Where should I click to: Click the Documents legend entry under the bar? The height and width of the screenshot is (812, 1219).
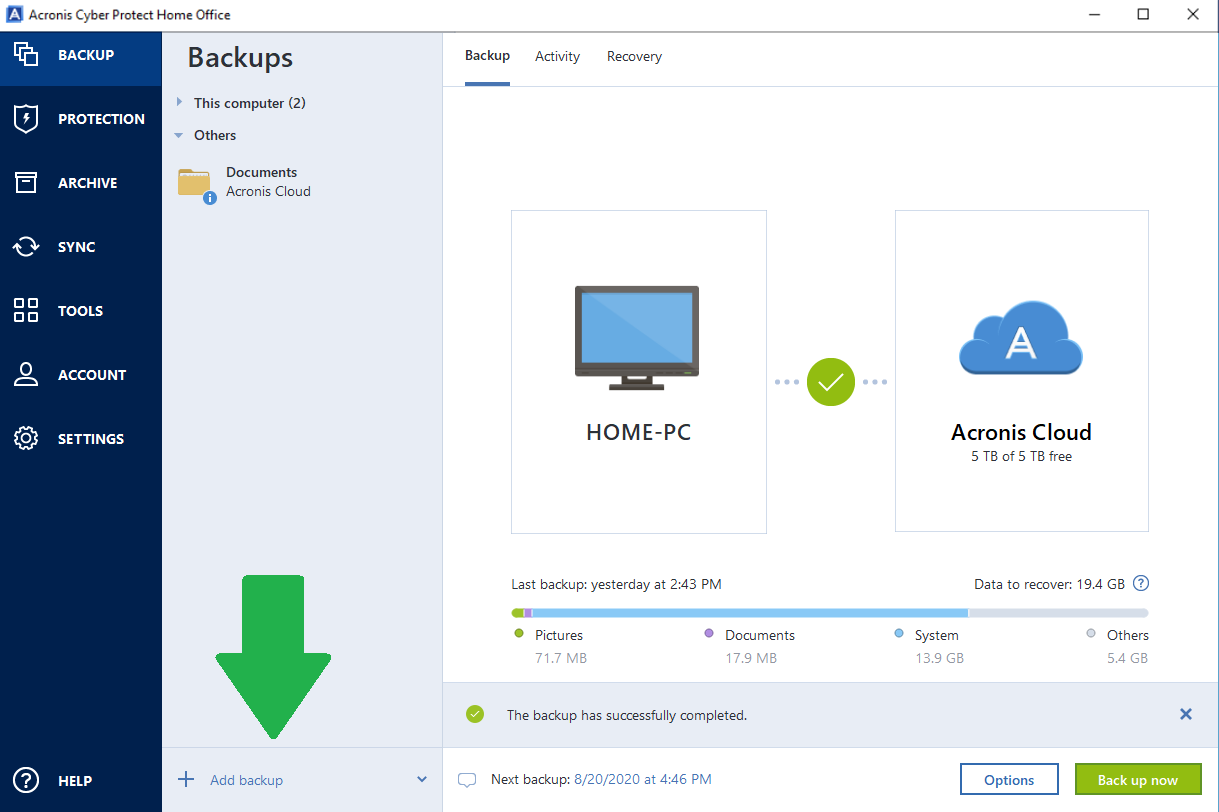[760, 635]
